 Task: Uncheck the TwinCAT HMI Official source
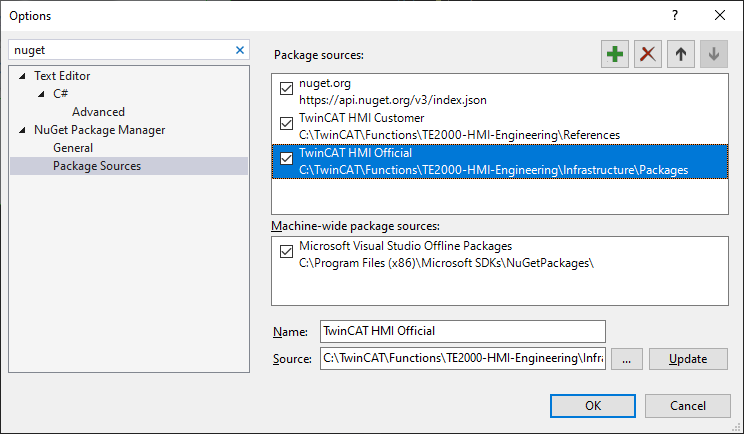coord(286,158)
